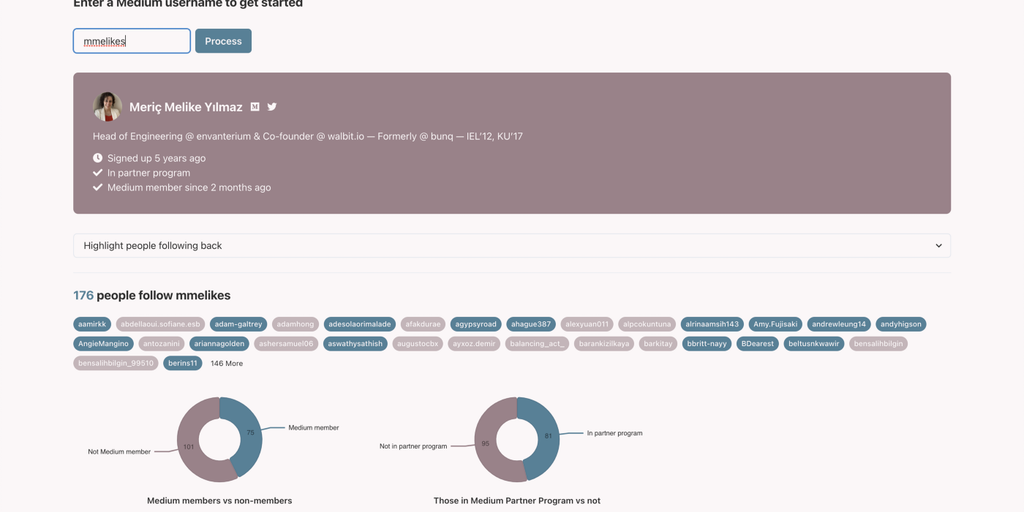
Task: Click mauve Not in partner program slice 95
Action: (486, 443)
